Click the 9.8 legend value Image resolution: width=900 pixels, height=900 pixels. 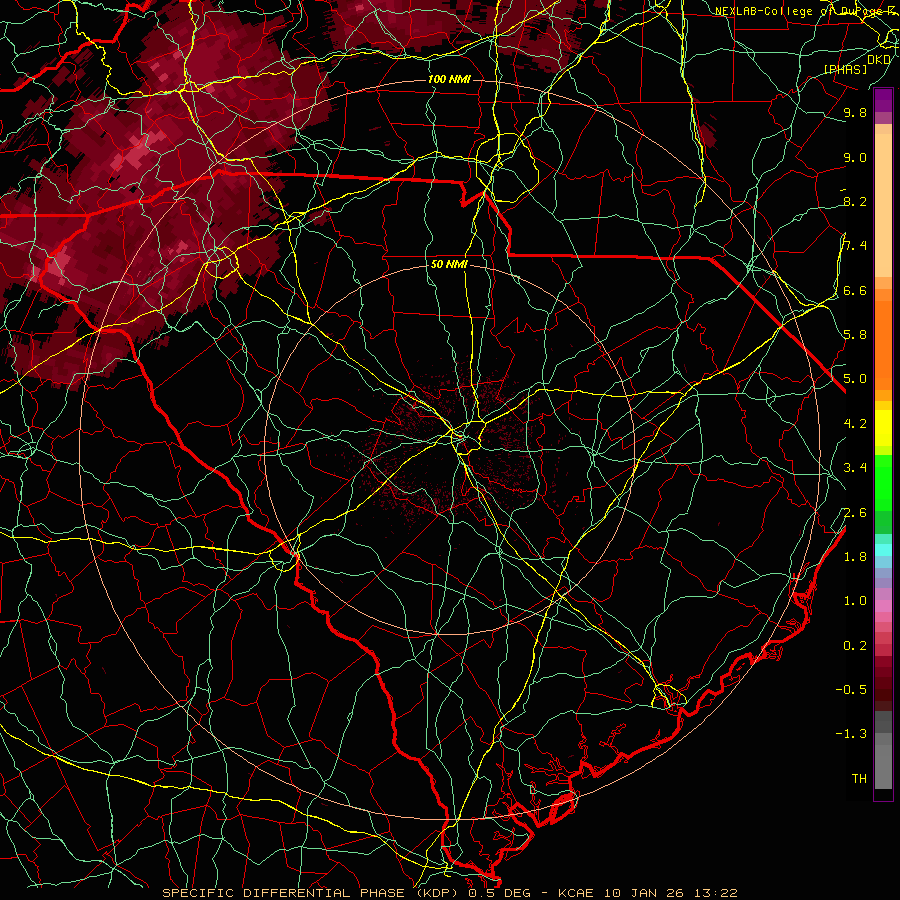[x=855, y=112]
